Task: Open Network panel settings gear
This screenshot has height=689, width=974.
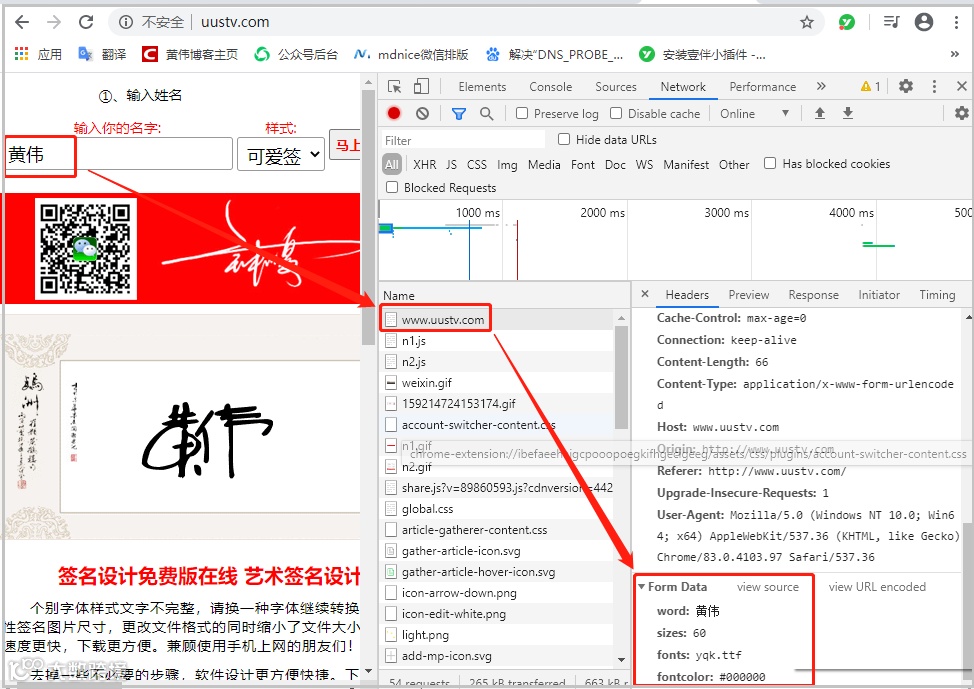Action: click(x=962, y=113)
